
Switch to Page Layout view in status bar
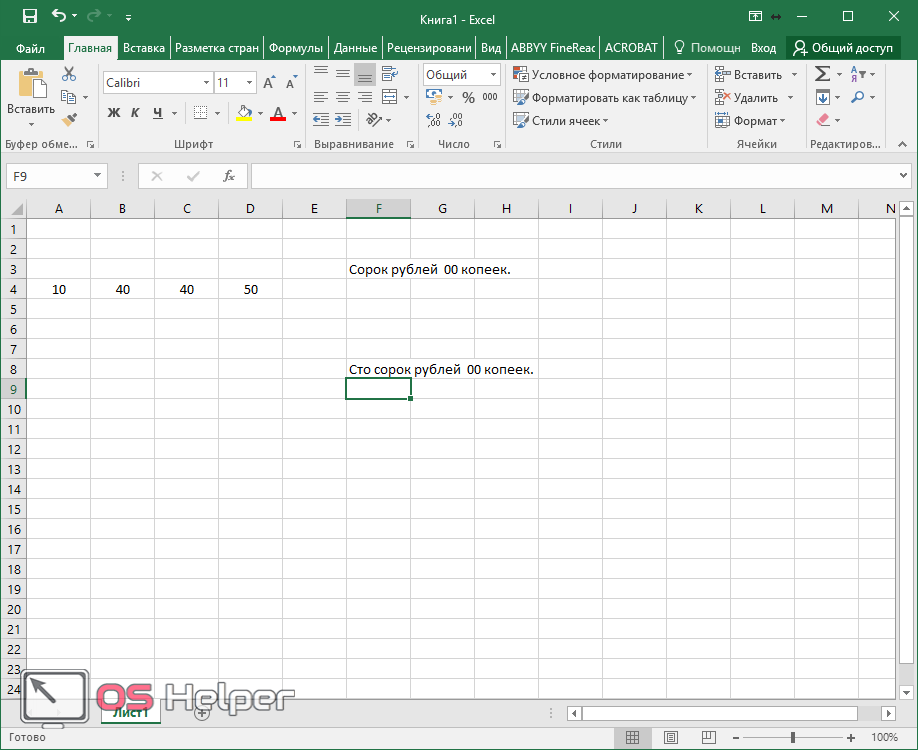click(x=671, y=738)
